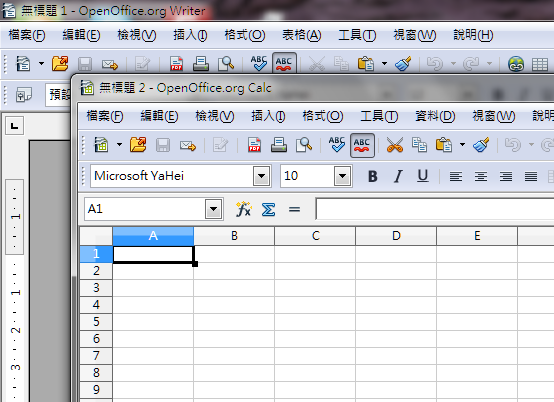The height and width of the screenshot is (402, 554).
Task: Export as PDF in Writer toolbar
Action: coord(176,64)
